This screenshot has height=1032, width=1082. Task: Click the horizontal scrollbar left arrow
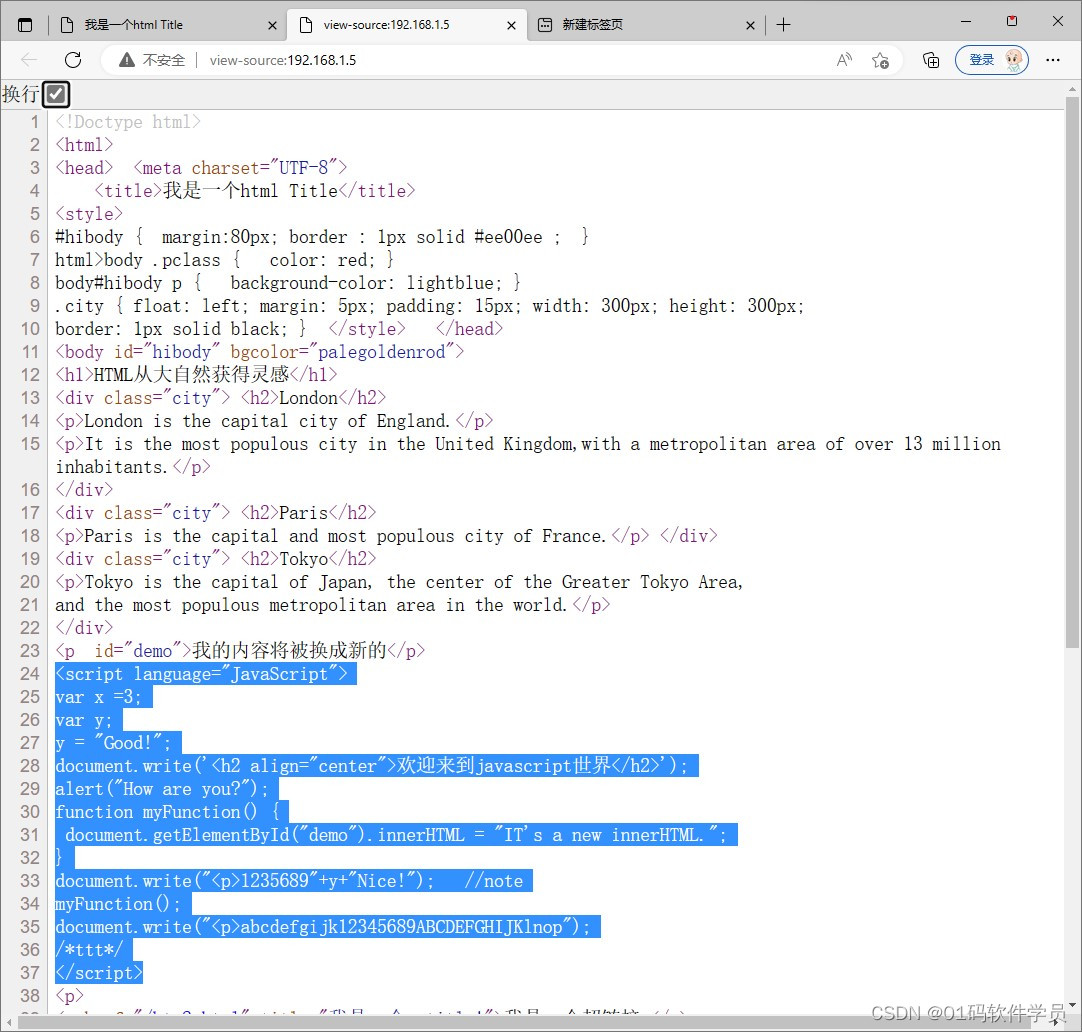point(8,1022)
